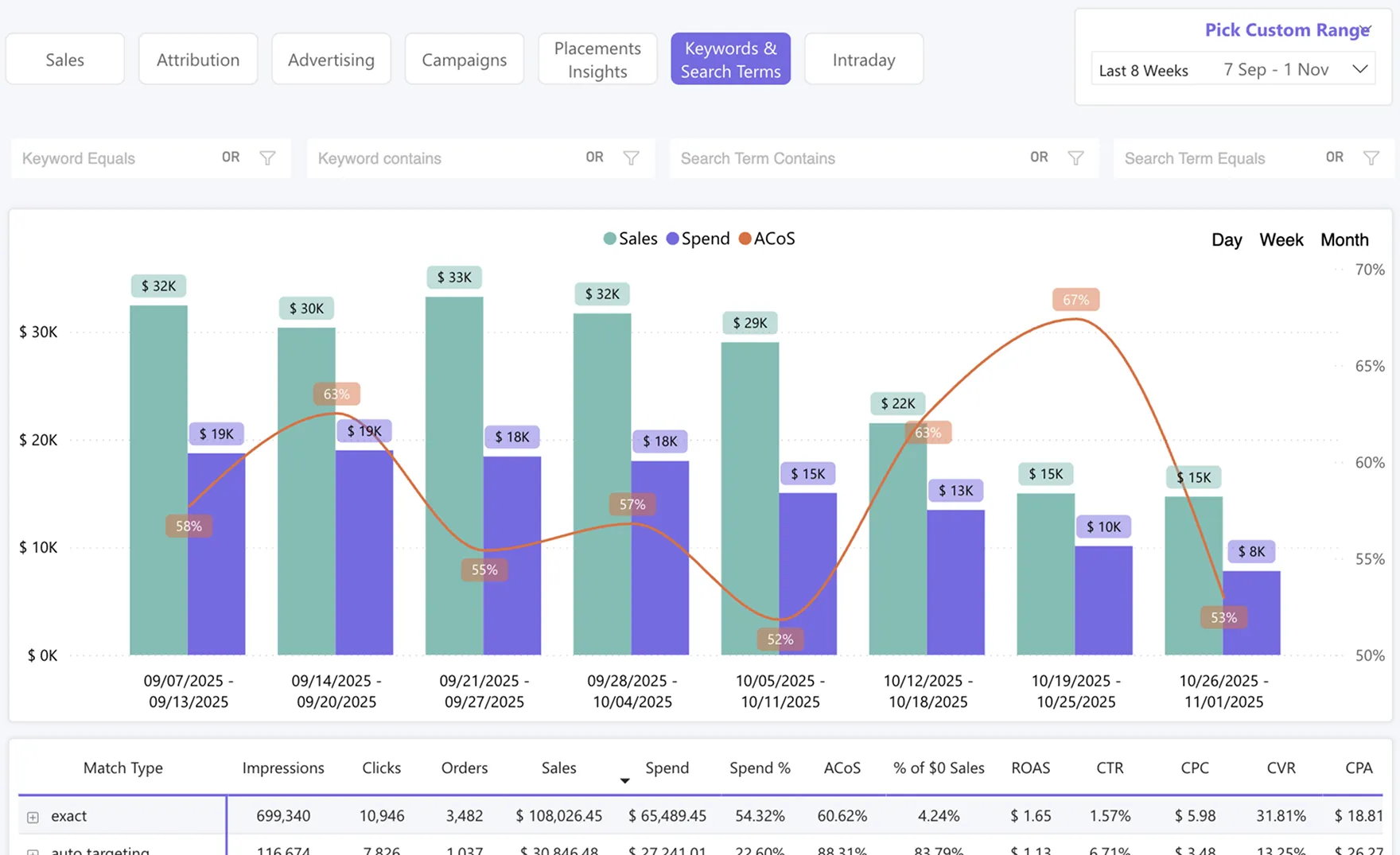This screenshot has width=1400, height=855.
Task: Click the $ 65,489.45 spend cell
Action: click(x=667, y=816)
